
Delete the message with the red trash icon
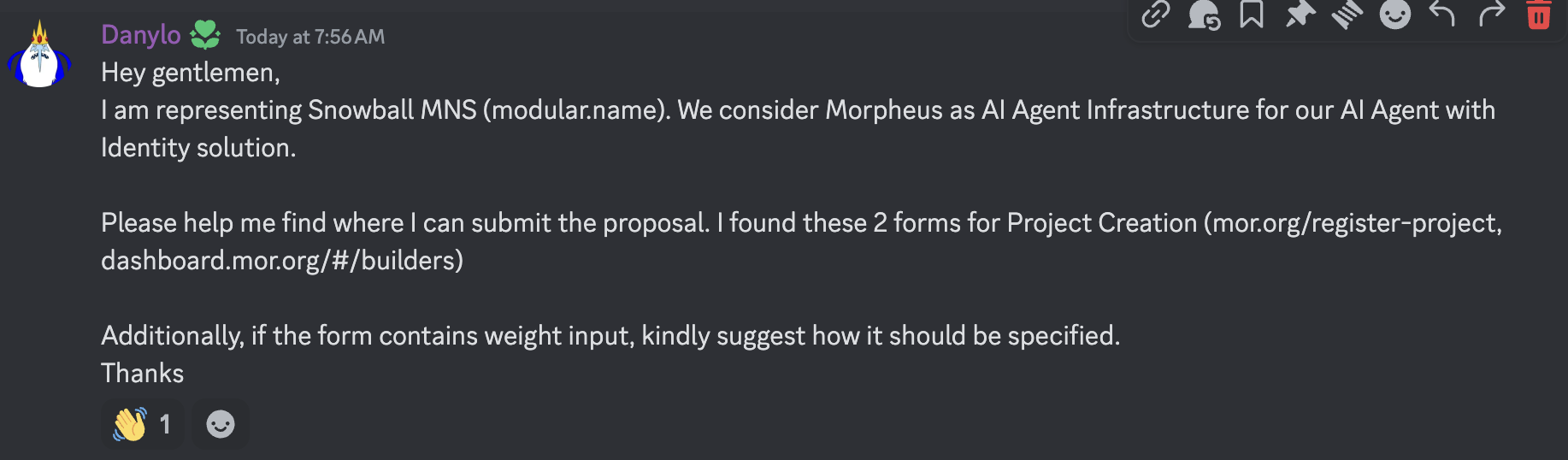pyautogui.click(x=1539, y=15)
